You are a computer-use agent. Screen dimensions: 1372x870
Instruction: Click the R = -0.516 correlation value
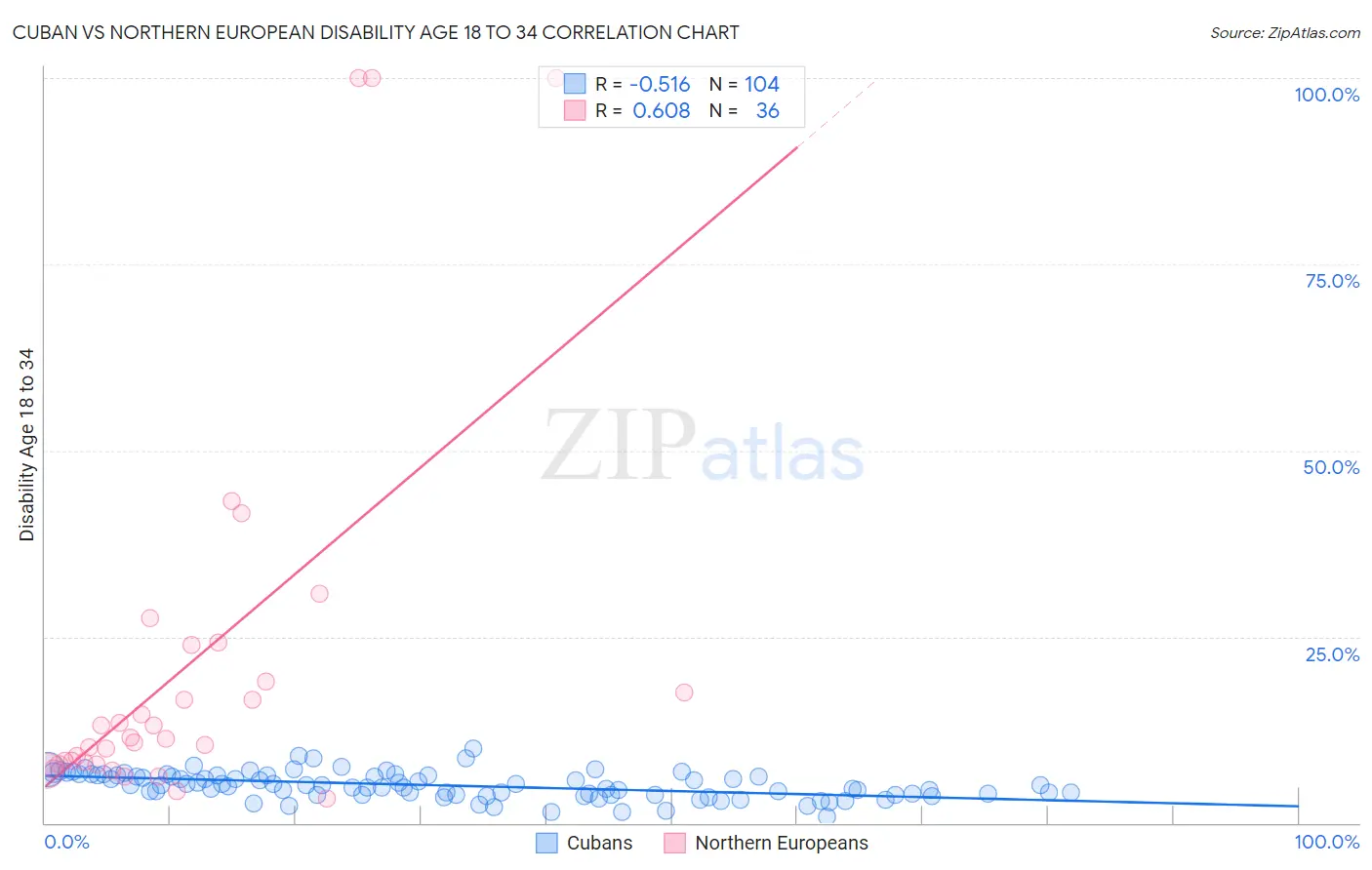[642, 84]
